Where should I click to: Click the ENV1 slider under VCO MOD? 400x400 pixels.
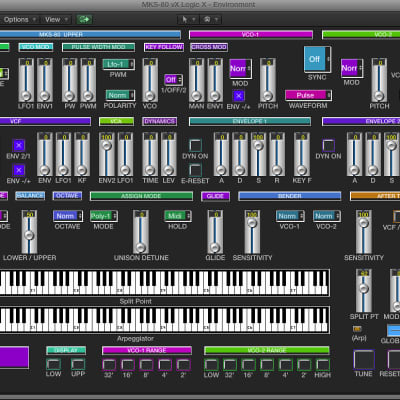tap(45, 80)
